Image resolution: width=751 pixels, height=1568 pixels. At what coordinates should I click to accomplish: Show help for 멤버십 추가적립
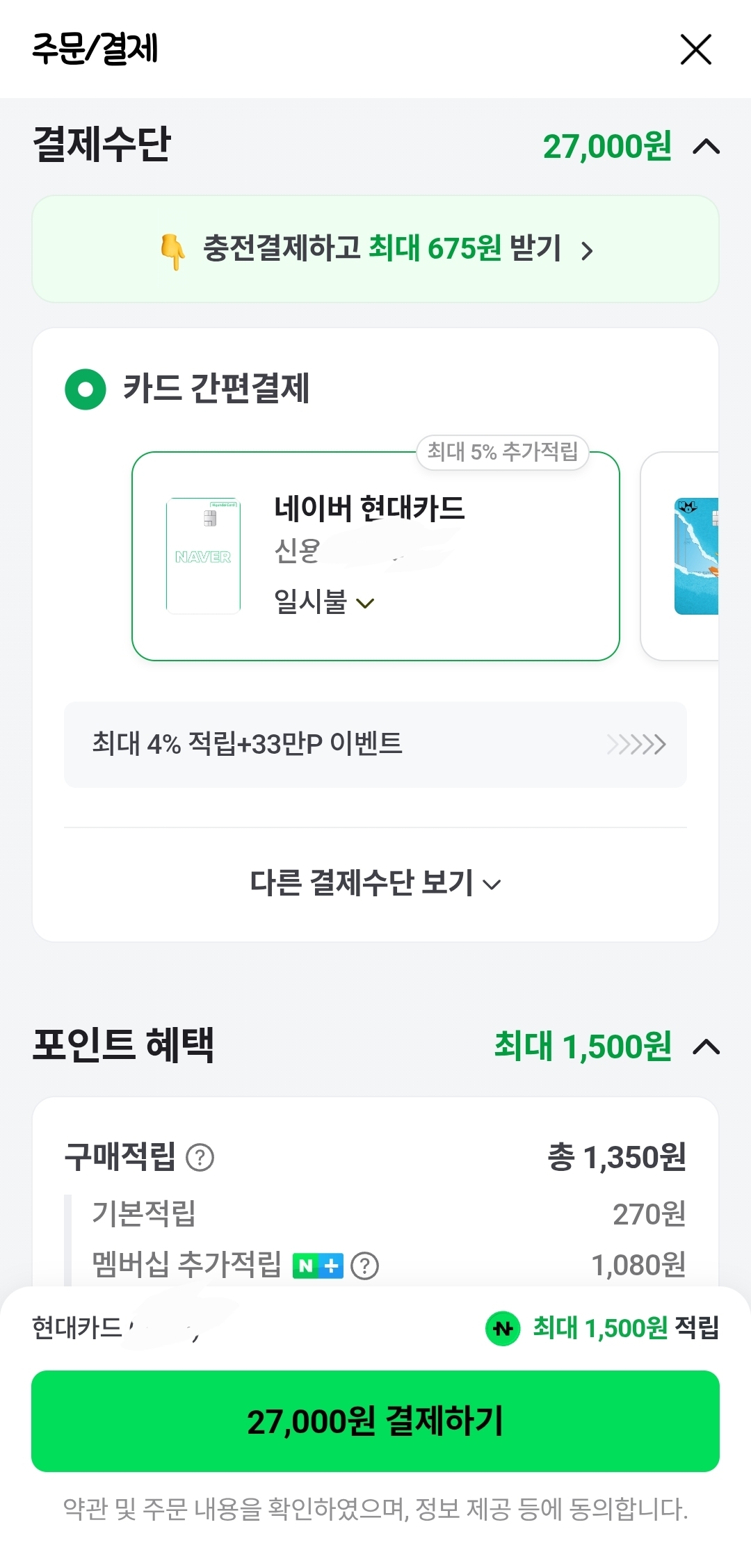[365, 1266]
